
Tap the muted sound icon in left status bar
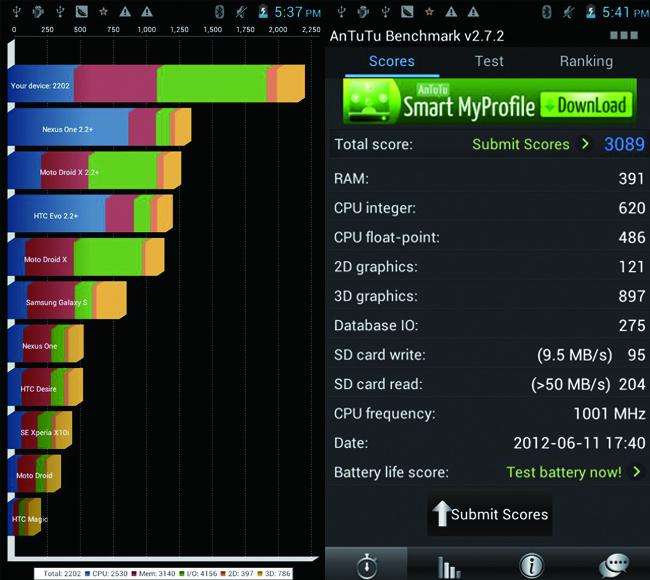[240, 12]
